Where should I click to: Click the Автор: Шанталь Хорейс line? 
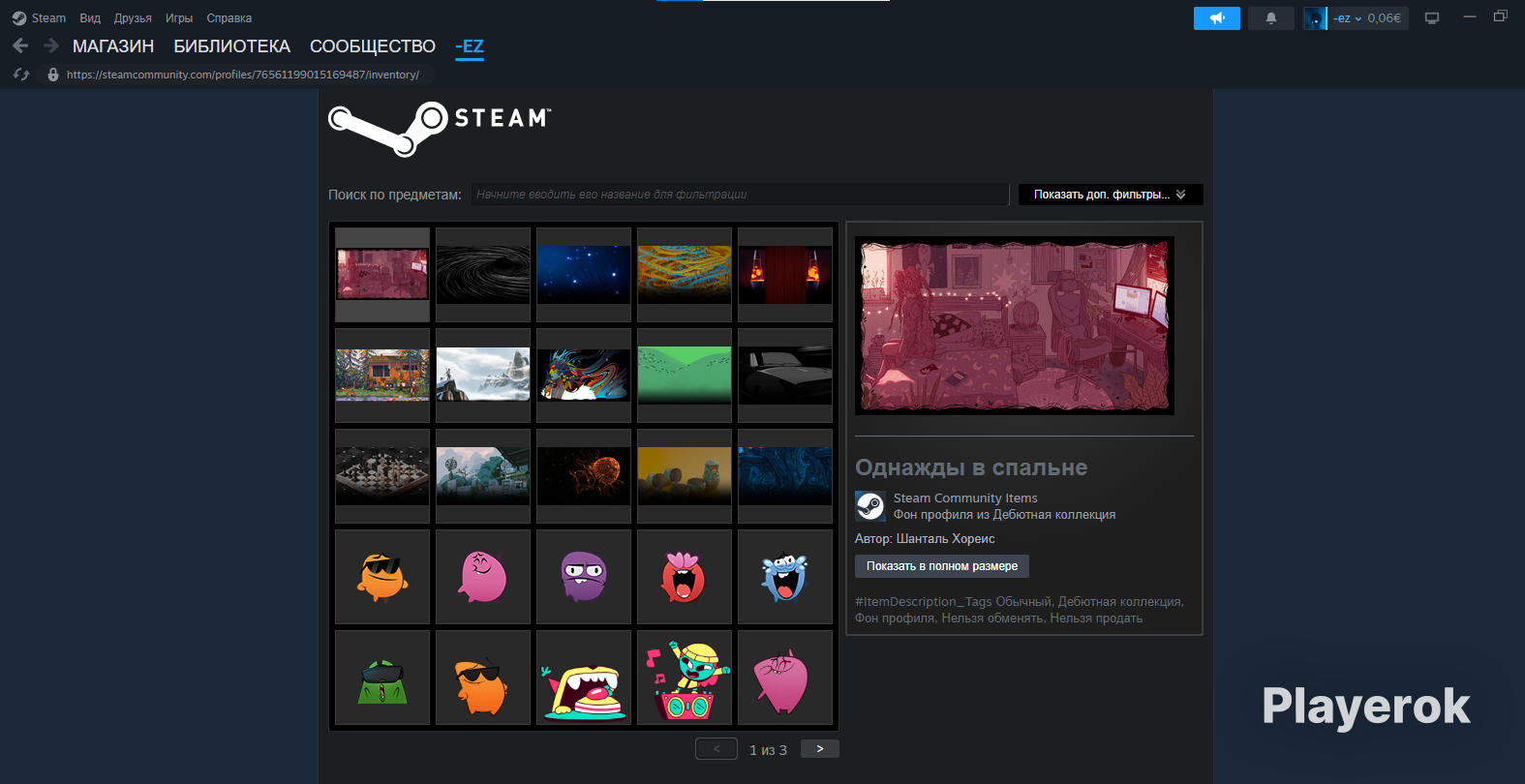tap(925, 539)
